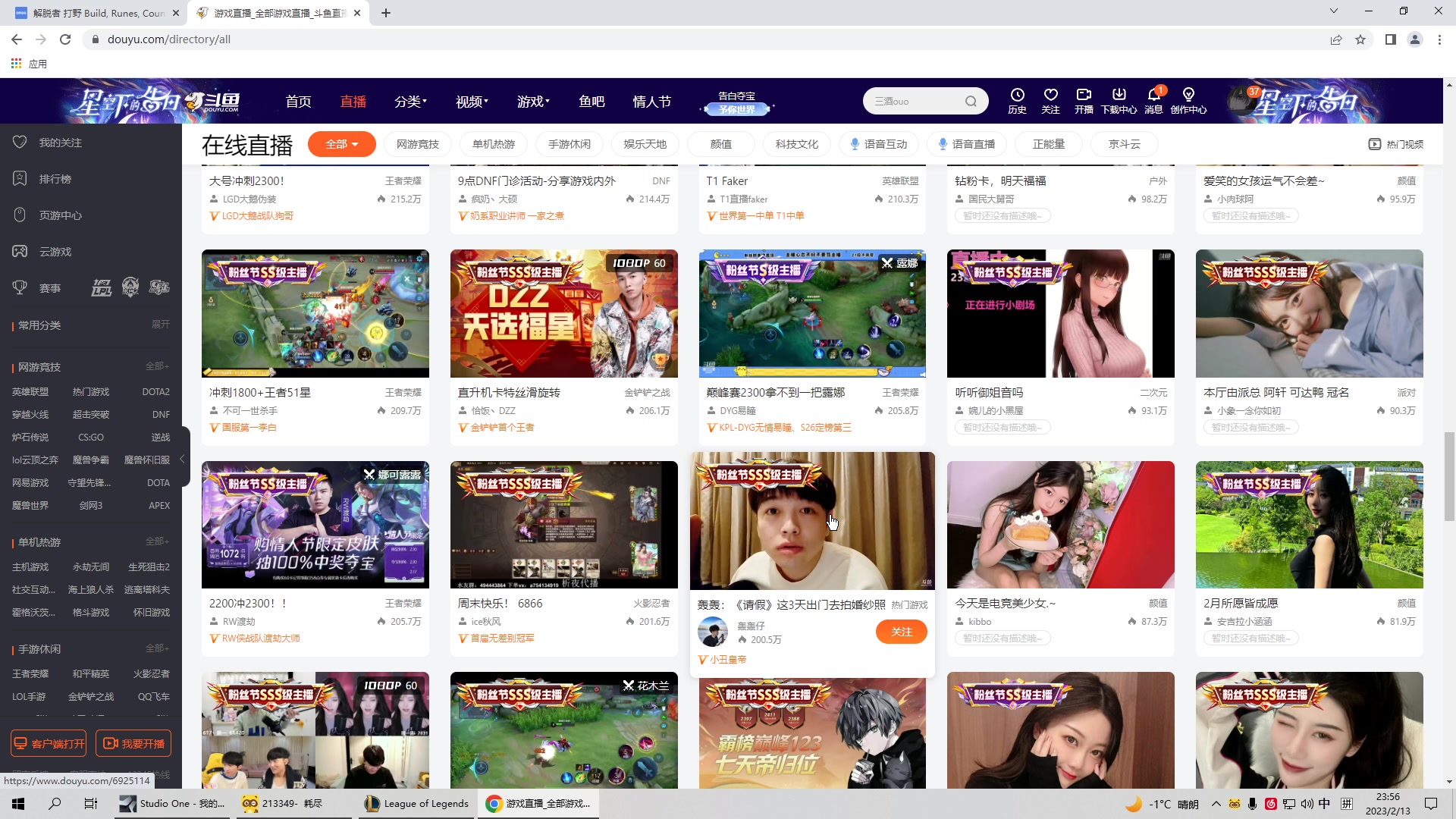Open 今天是电竞美少女 stream thumbnail

[1061, 525]
